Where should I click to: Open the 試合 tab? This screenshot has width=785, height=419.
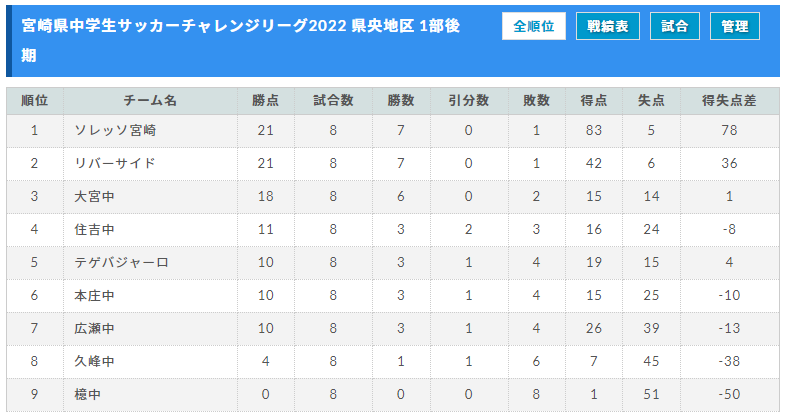674,26
